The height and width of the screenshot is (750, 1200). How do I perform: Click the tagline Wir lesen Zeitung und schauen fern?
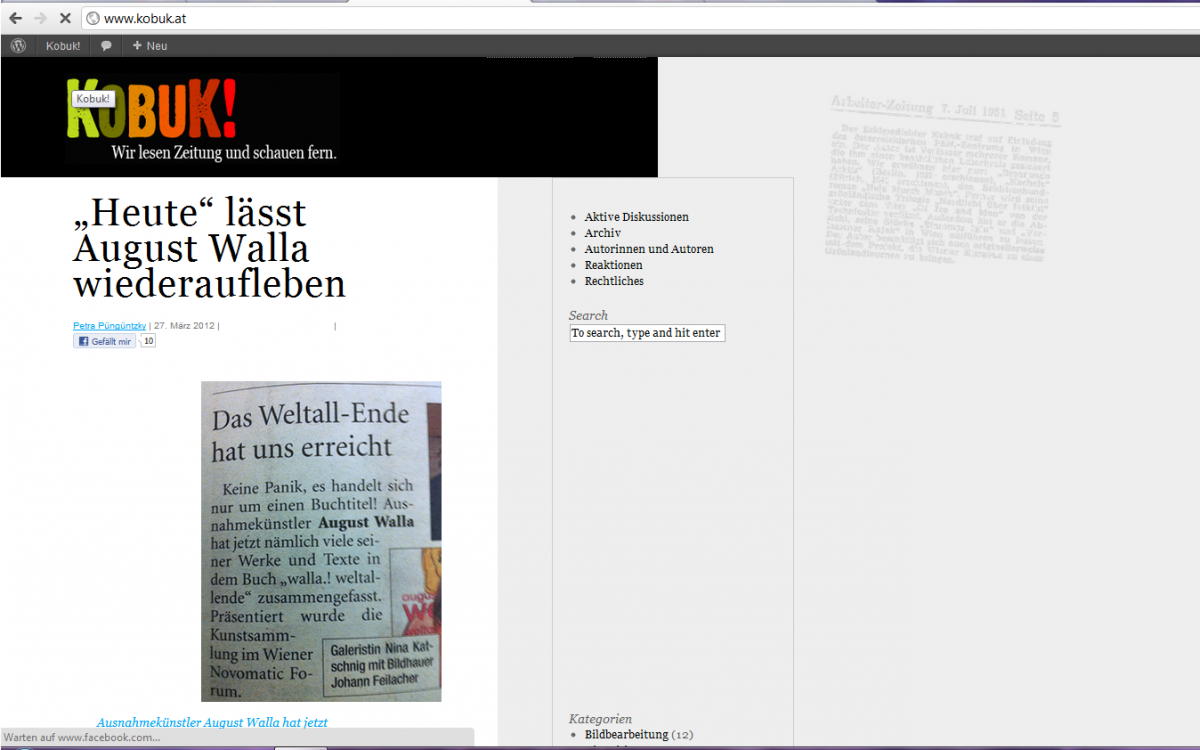coord(224,153)
